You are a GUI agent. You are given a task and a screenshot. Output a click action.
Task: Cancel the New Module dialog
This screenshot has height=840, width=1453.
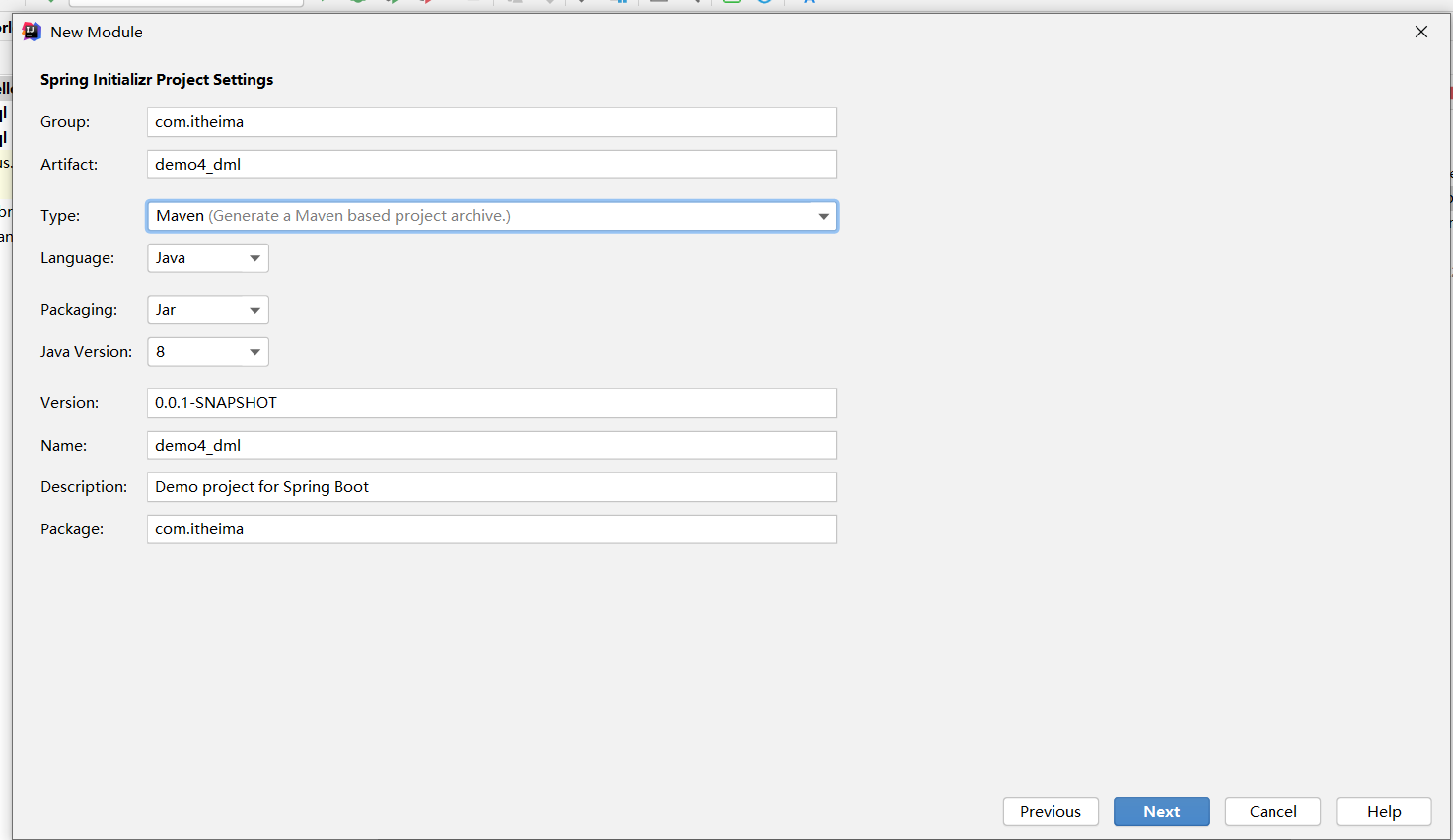1272,811
